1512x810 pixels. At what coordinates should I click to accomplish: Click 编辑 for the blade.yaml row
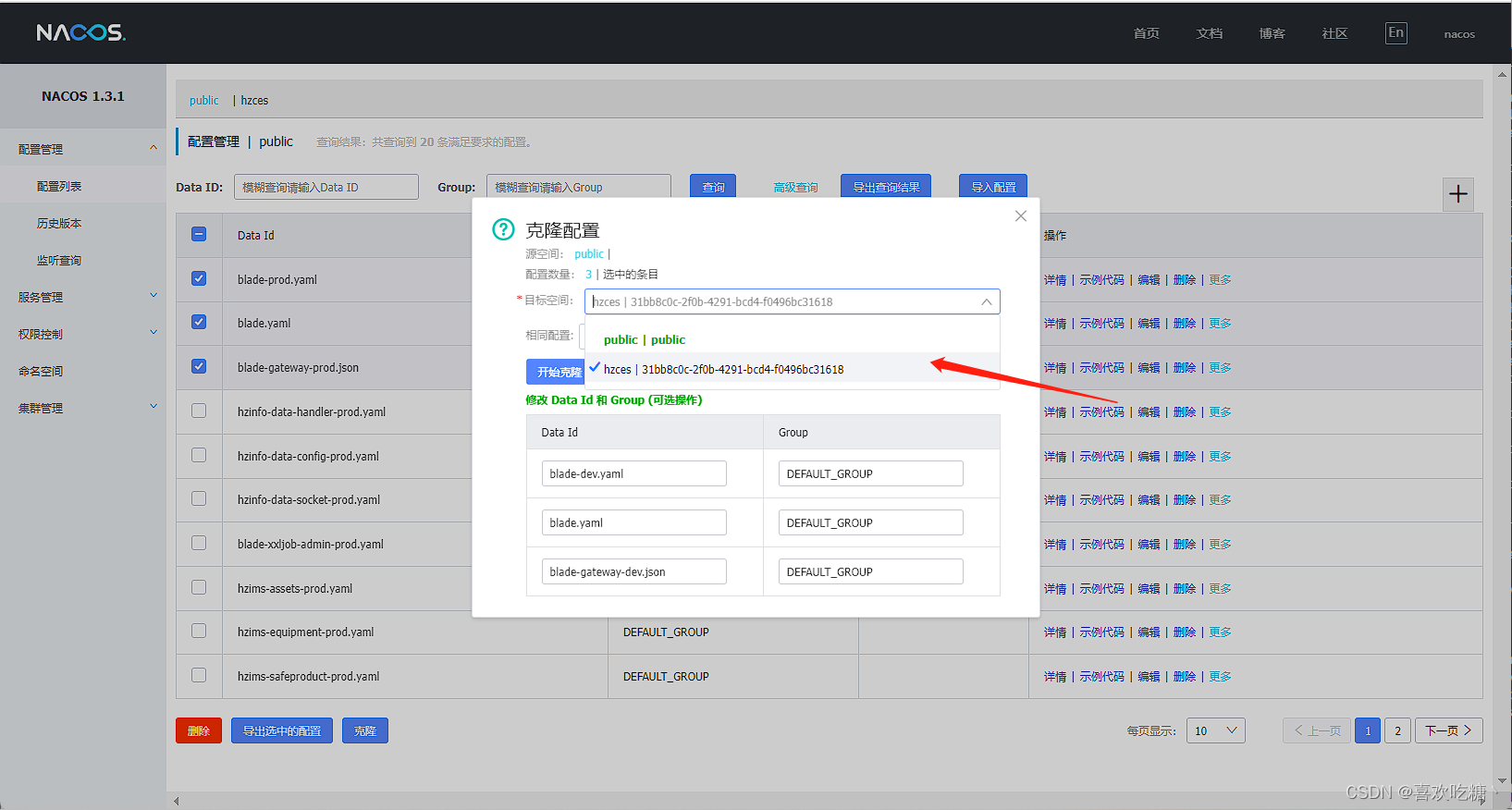pyautogui.click(x=1149, y=323)
